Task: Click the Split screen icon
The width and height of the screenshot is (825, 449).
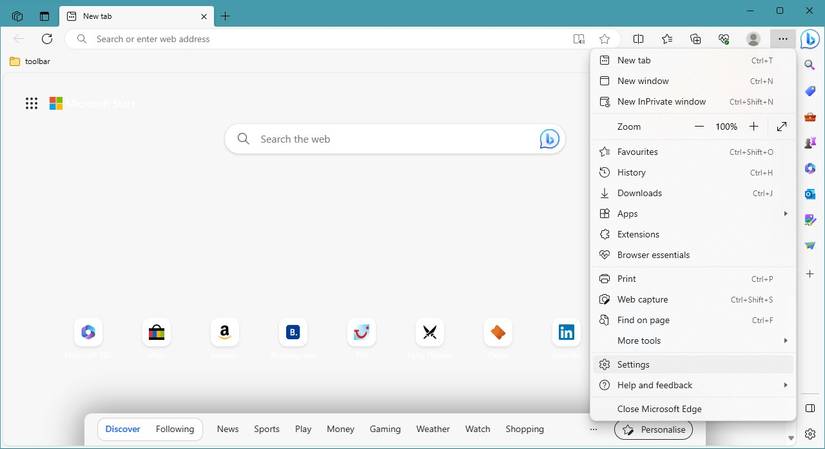Action: pos(638,39)
